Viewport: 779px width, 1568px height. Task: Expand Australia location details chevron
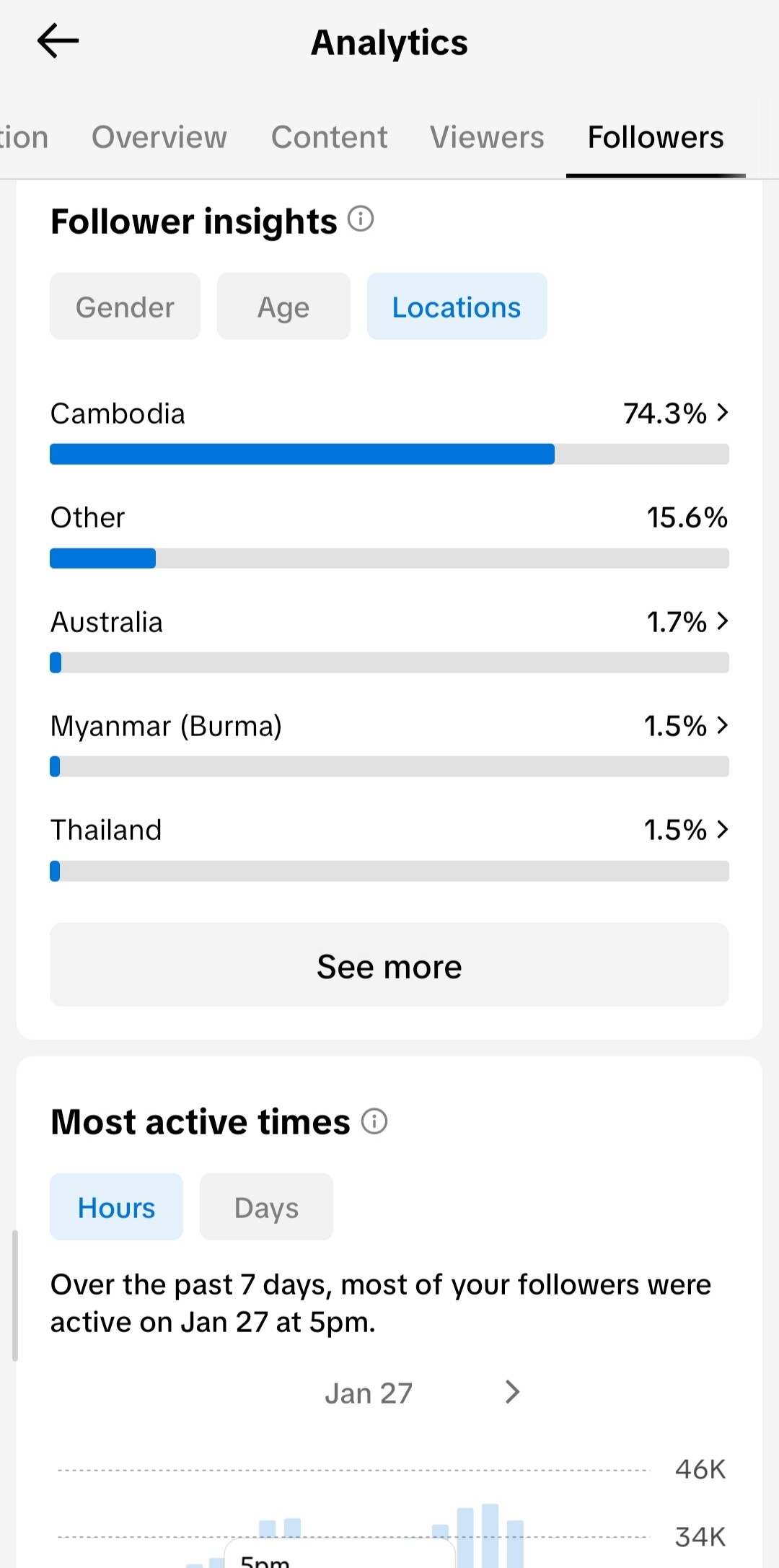[x=723, y=621]
